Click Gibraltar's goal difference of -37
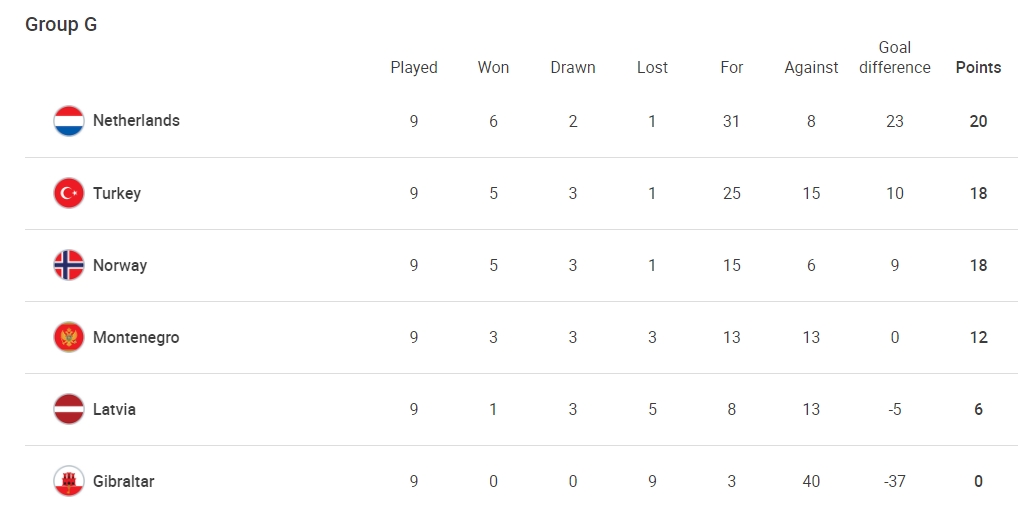The width and height of the screenshot is (1036, 516). [895, 481]
